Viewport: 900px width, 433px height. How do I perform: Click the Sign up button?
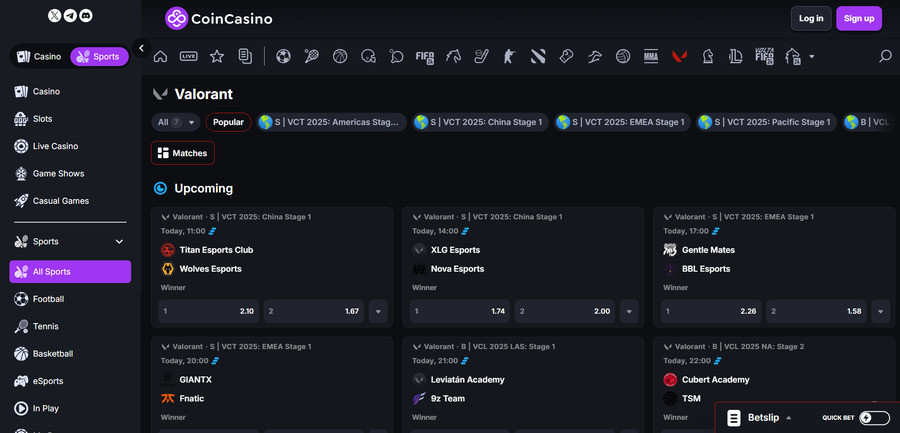(858, 18)
